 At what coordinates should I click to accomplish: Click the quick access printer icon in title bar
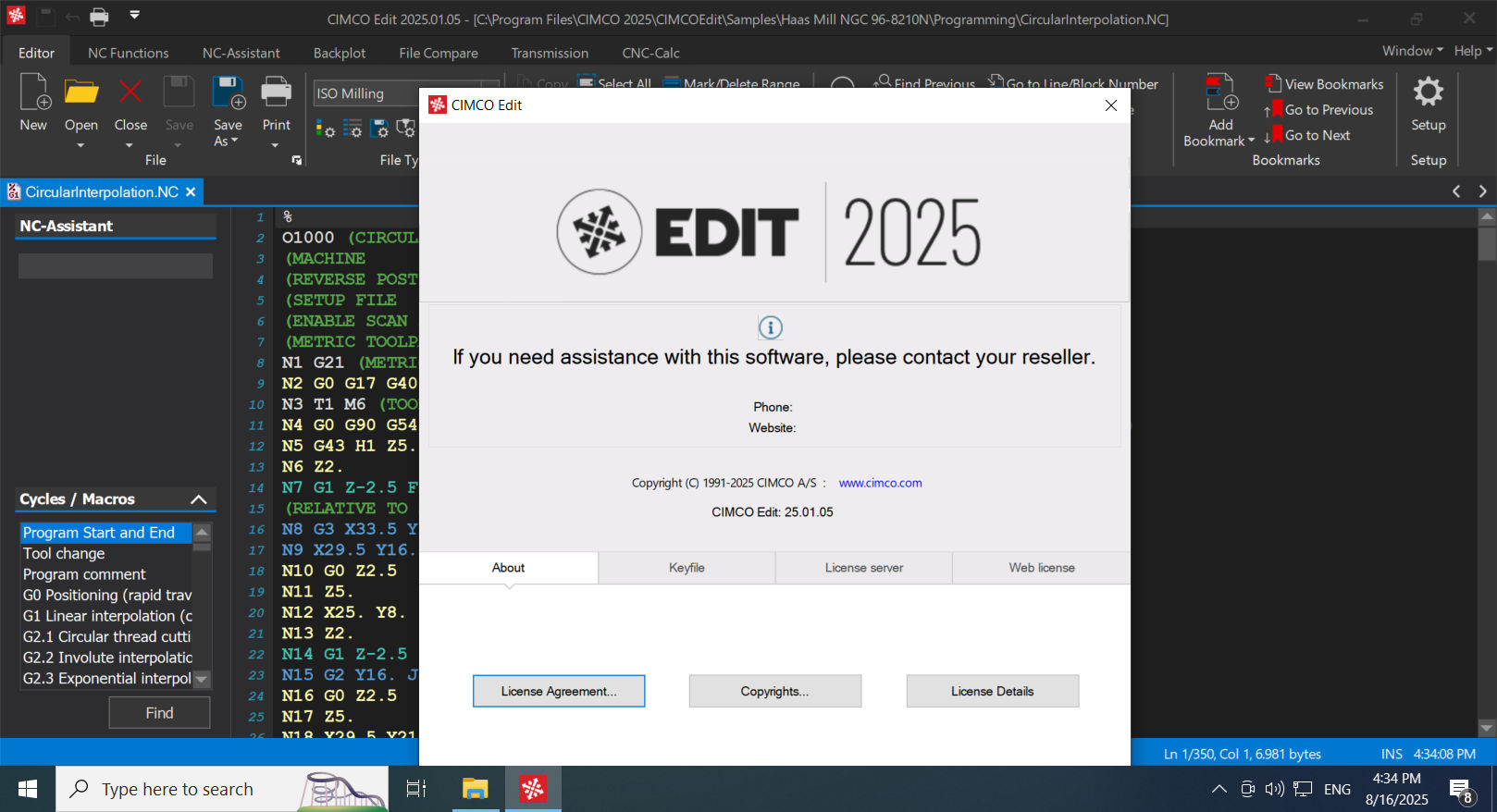pos(100,17)
